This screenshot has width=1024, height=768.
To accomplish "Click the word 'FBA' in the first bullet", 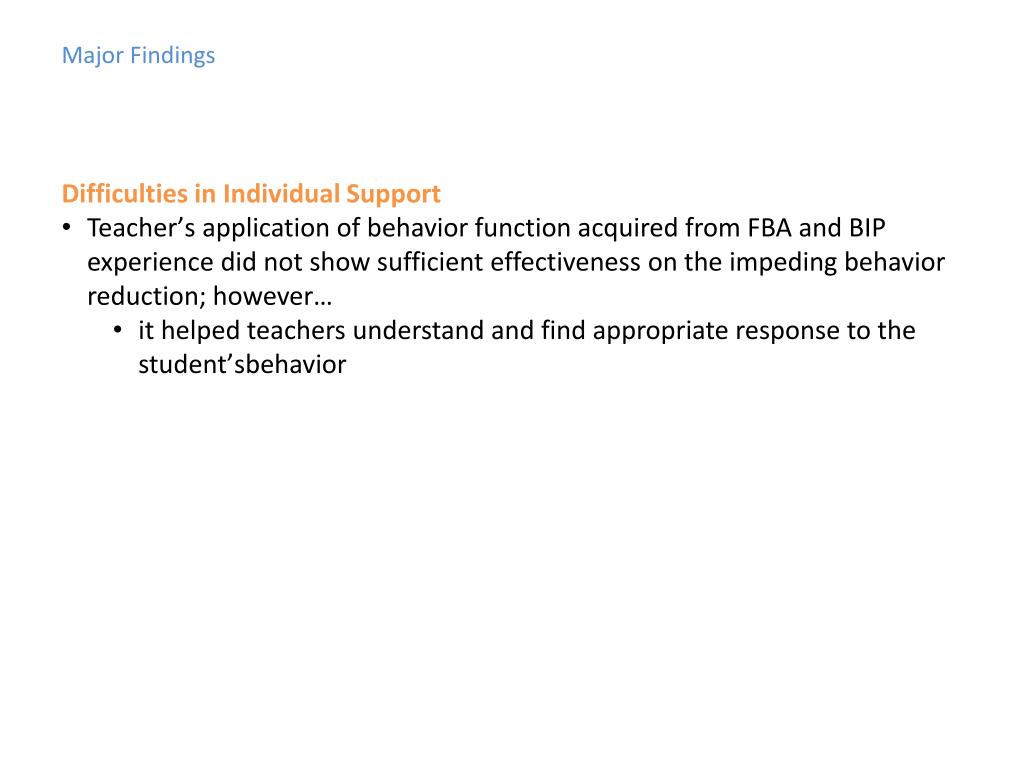I will point(769,228).
